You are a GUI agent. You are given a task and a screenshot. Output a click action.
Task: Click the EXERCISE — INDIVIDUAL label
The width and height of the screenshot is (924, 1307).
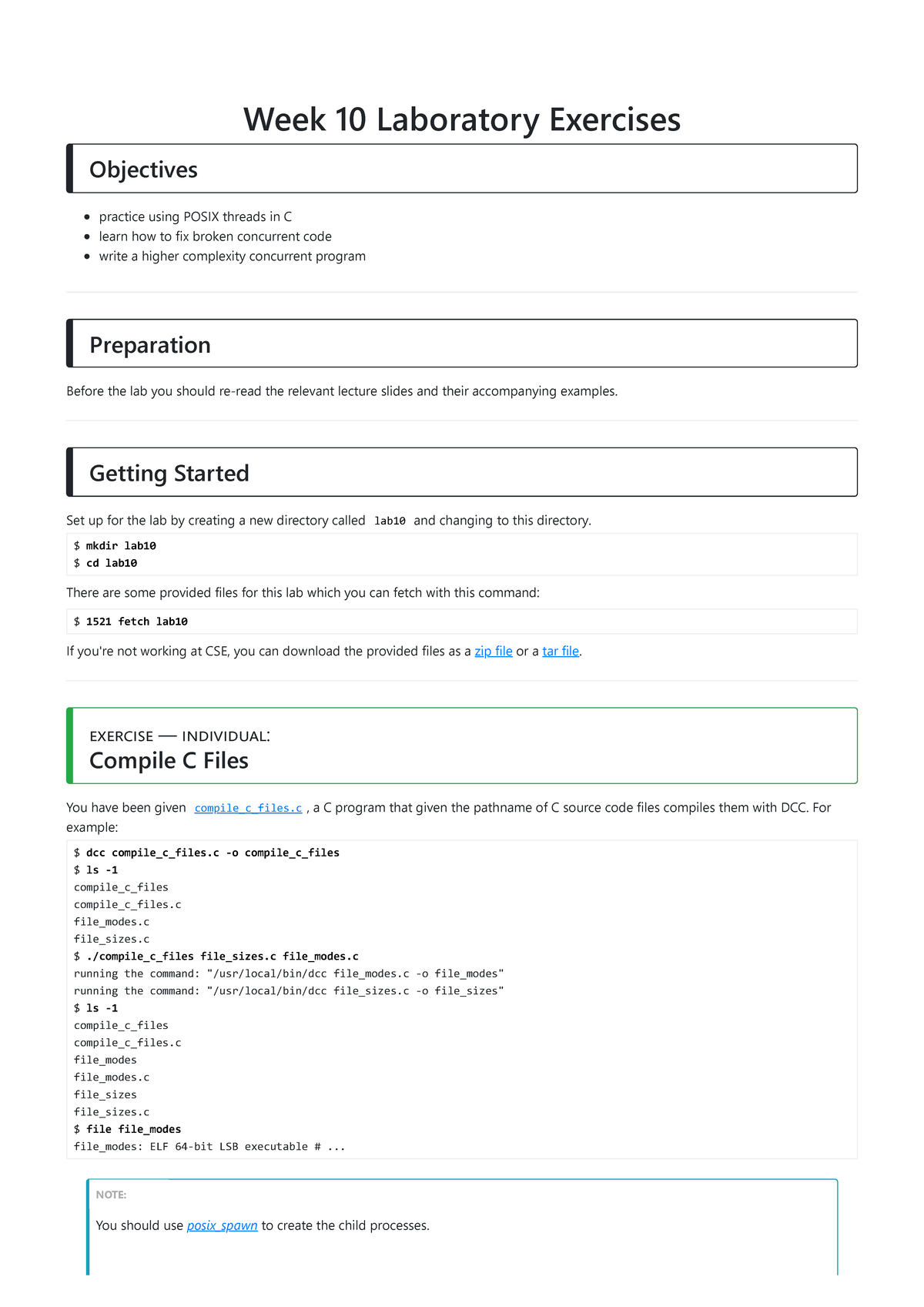(179, 736)
